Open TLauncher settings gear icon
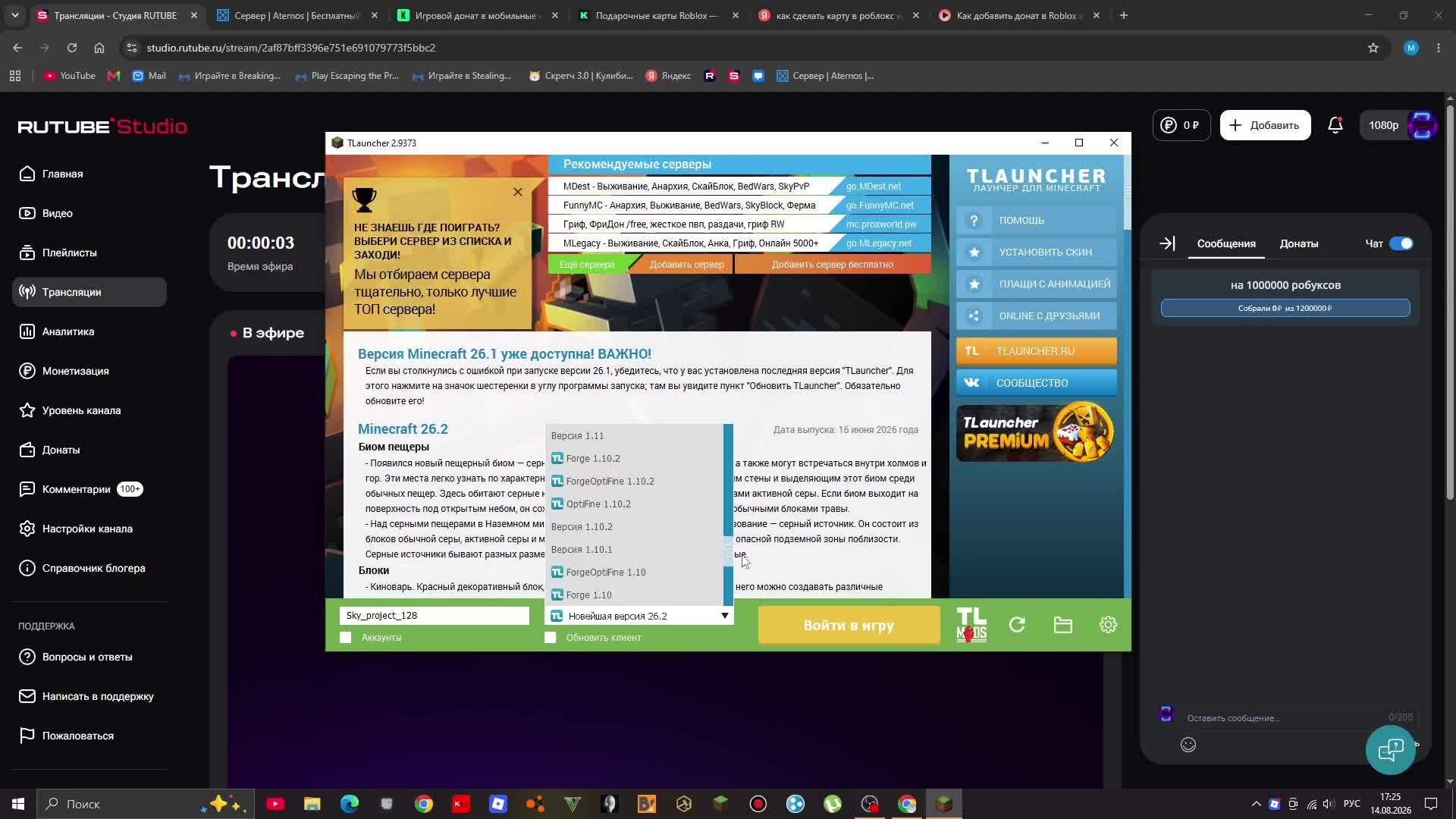Viewport: 1456px width, 819px height. point(1108,625)
